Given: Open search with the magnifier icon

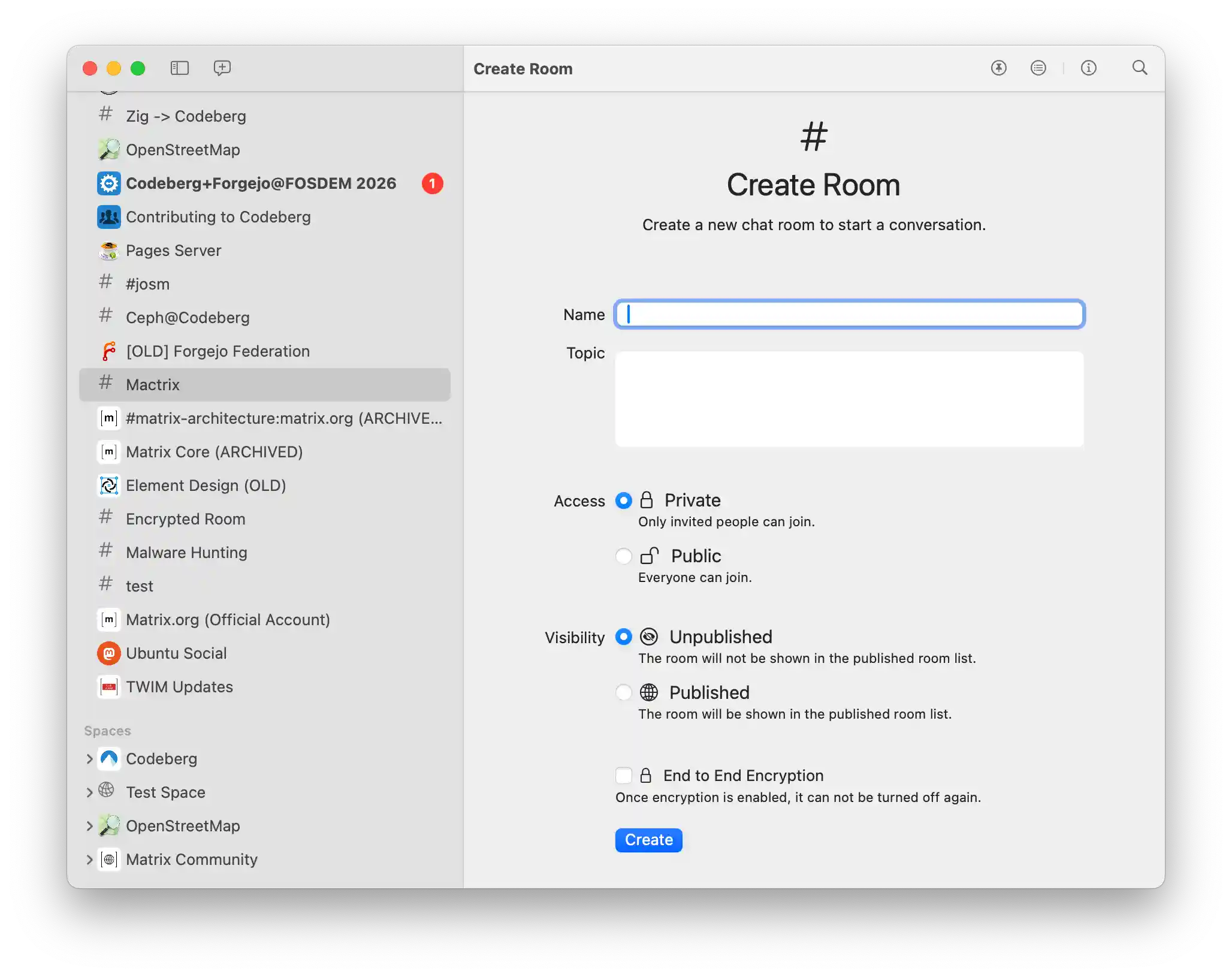Looking at the screenshot, I should (1140, 68).
